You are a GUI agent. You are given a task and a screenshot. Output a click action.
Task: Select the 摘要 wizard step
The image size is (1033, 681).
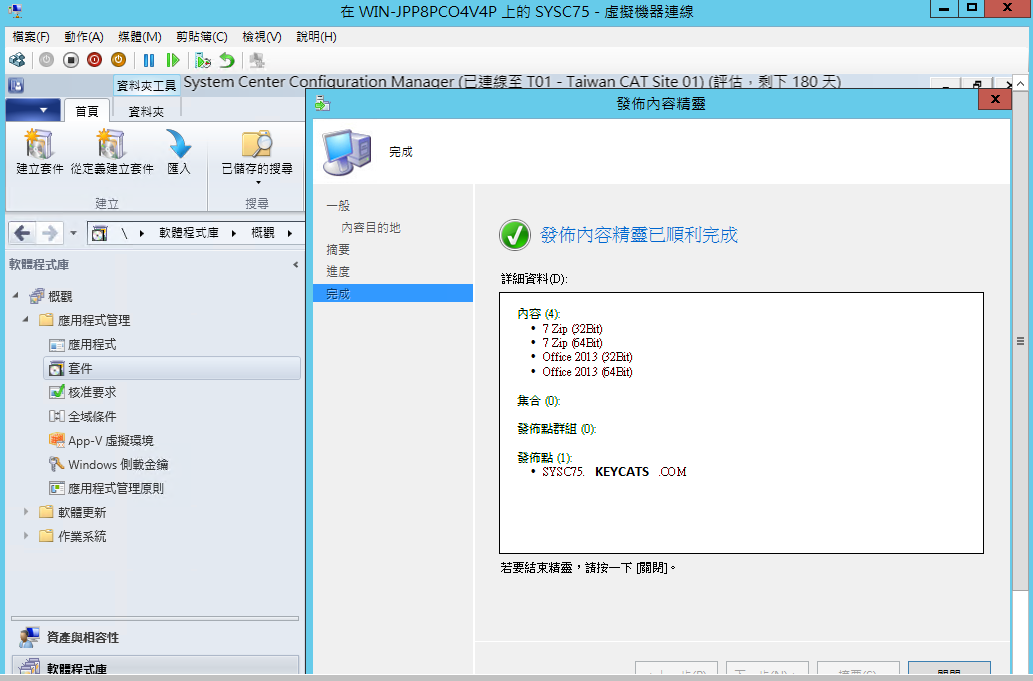[338, 250]
